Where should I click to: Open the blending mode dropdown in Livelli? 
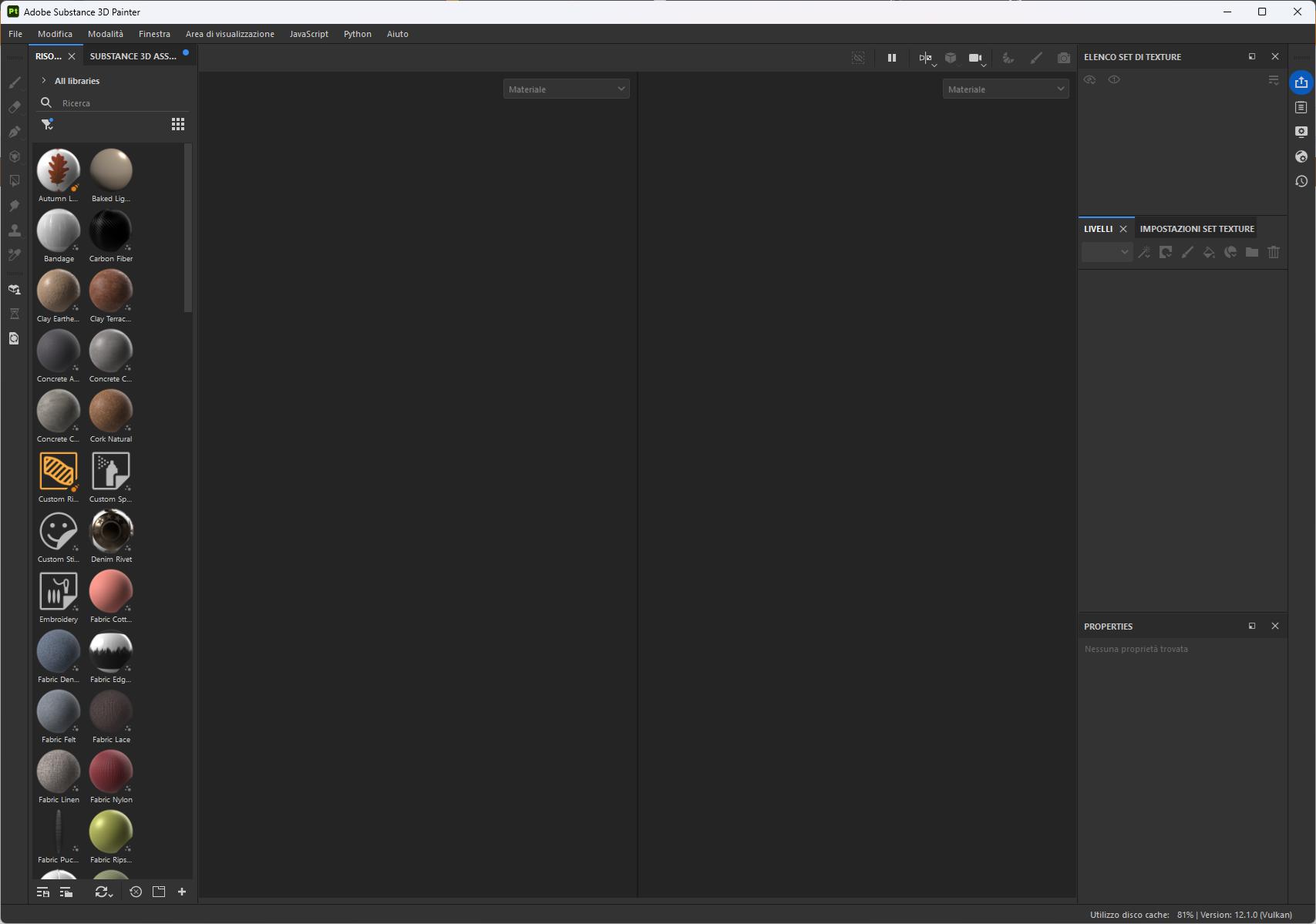pyautogui.click(x=1107, y=252)
